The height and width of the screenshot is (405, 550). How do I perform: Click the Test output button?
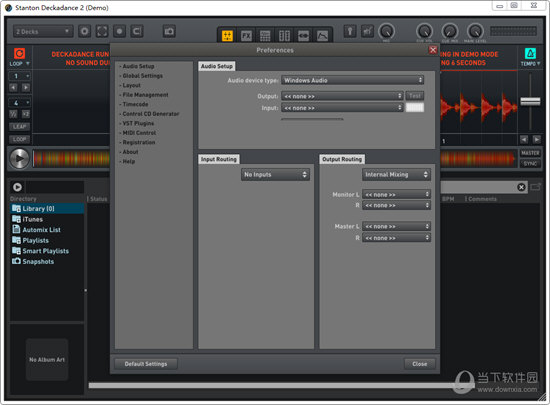coord(415,96)
